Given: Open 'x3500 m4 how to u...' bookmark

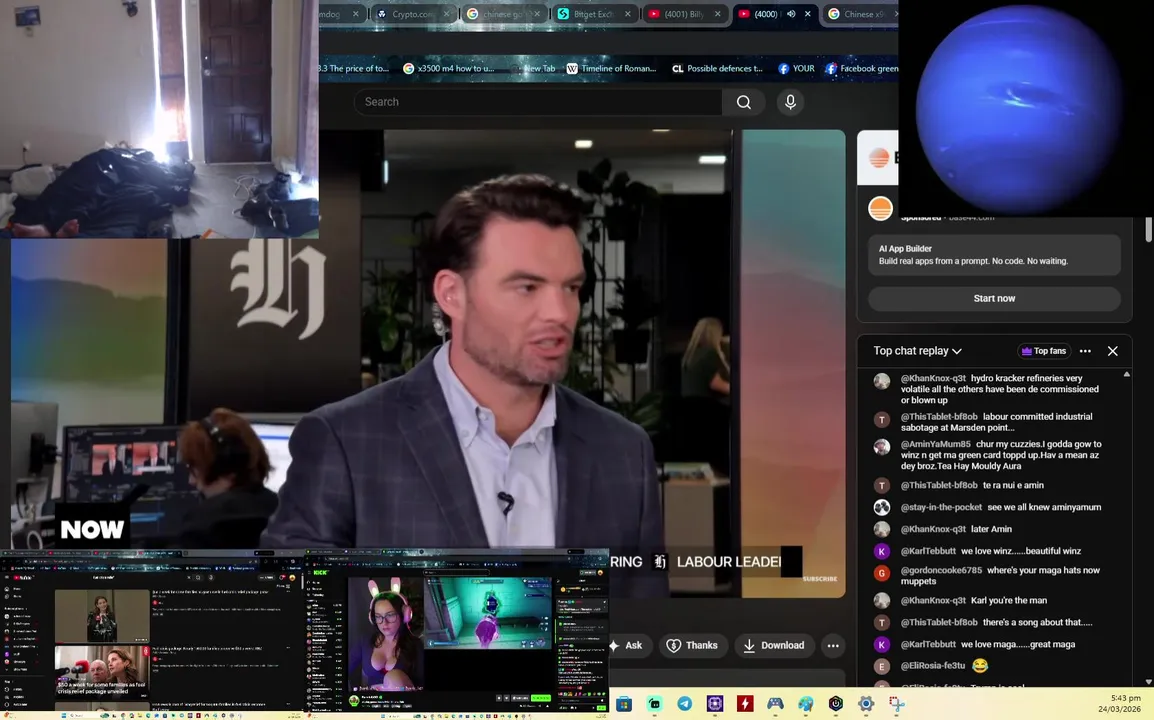Looking at the screenshot, I should tap(448, 68).
